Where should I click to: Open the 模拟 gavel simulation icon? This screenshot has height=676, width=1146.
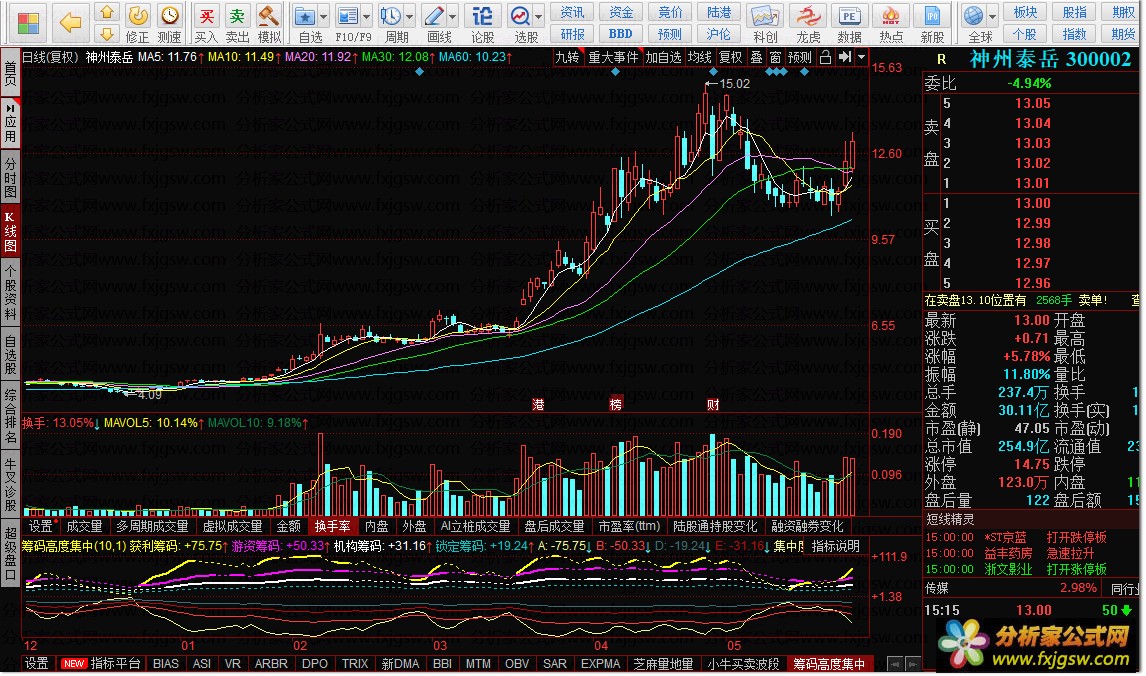click(268, 23)
